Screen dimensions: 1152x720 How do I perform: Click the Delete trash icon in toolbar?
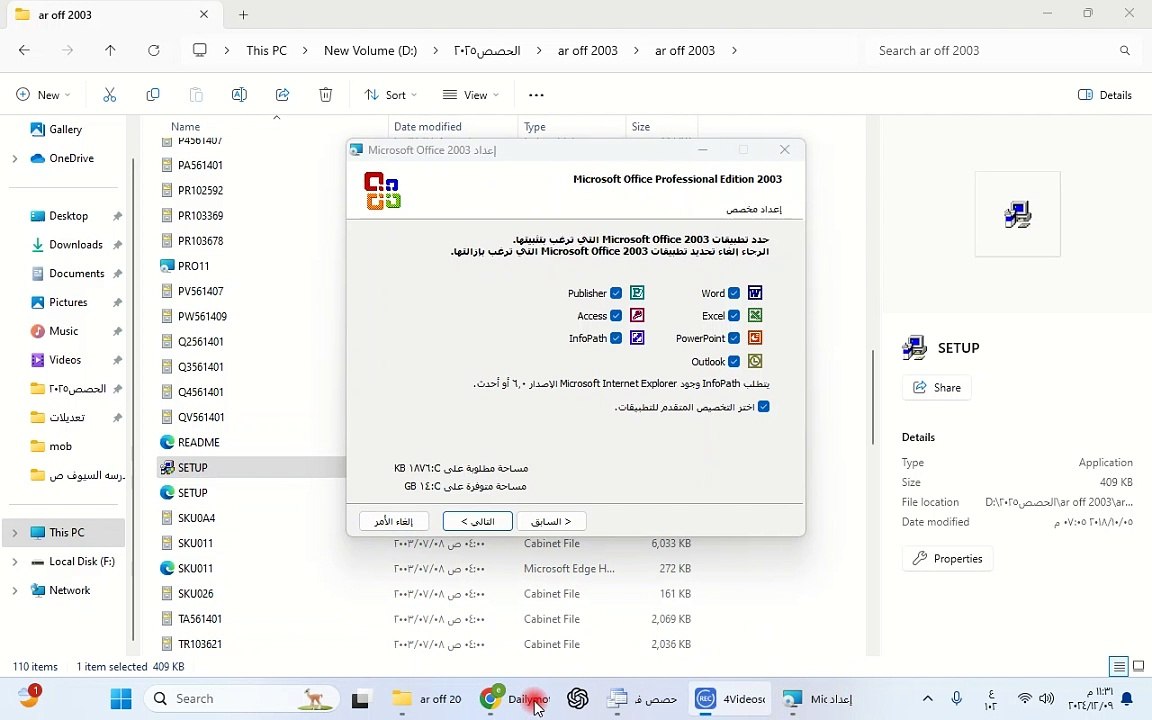(x=325, y=95)
